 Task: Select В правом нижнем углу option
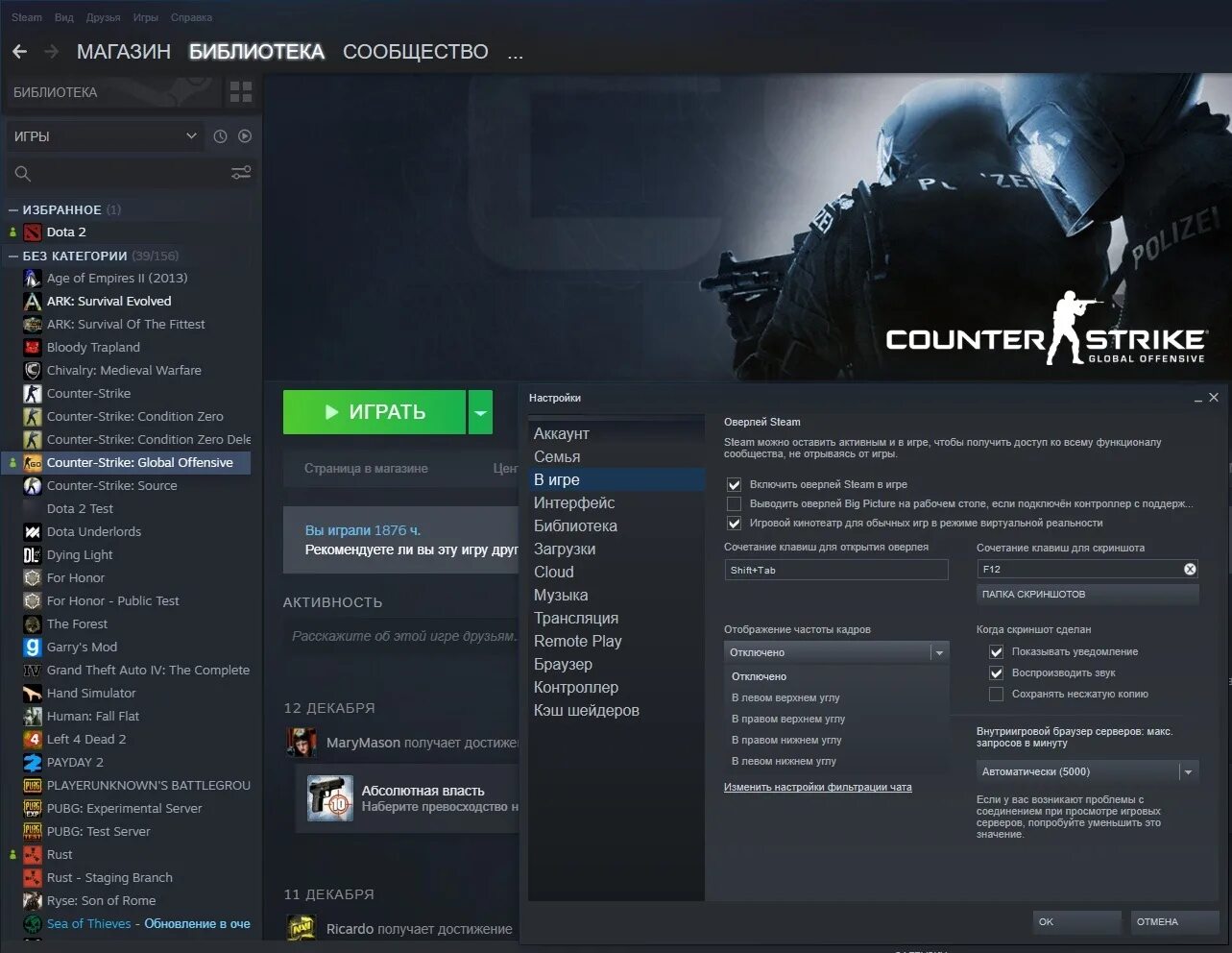pos(786,741)
